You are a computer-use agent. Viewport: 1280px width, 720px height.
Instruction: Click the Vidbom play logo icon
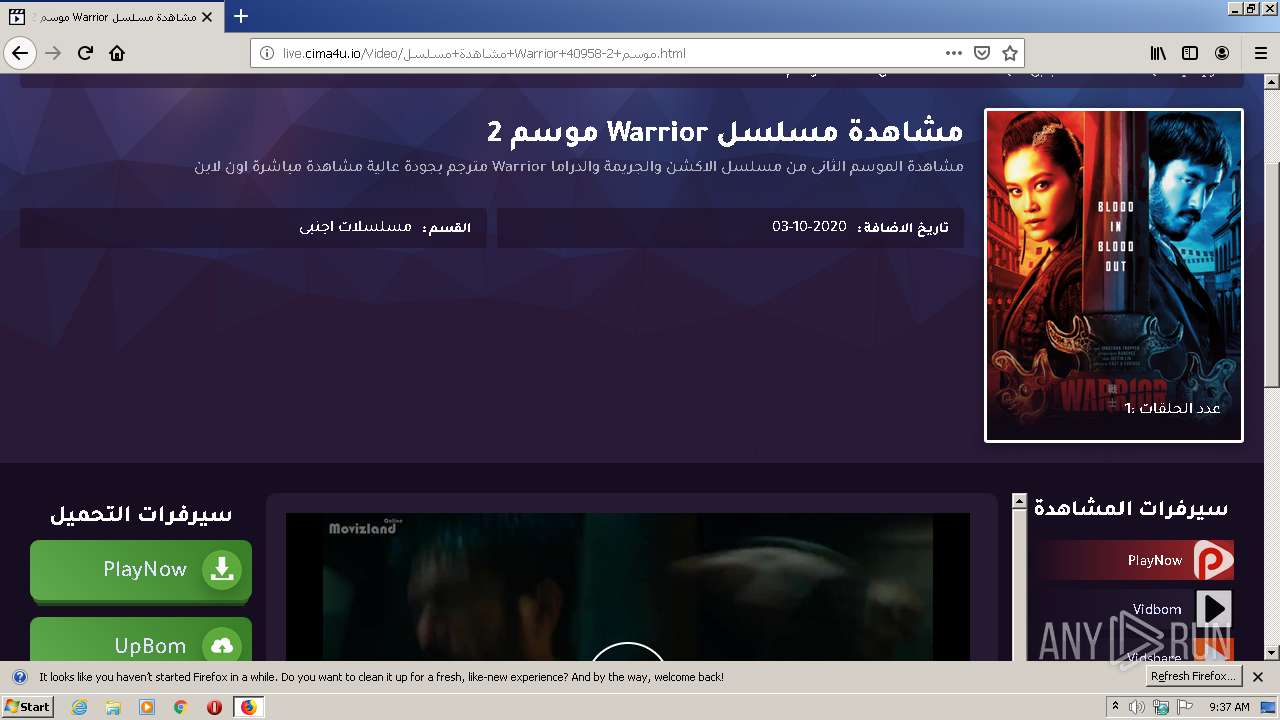click(x=1213, y=609)
